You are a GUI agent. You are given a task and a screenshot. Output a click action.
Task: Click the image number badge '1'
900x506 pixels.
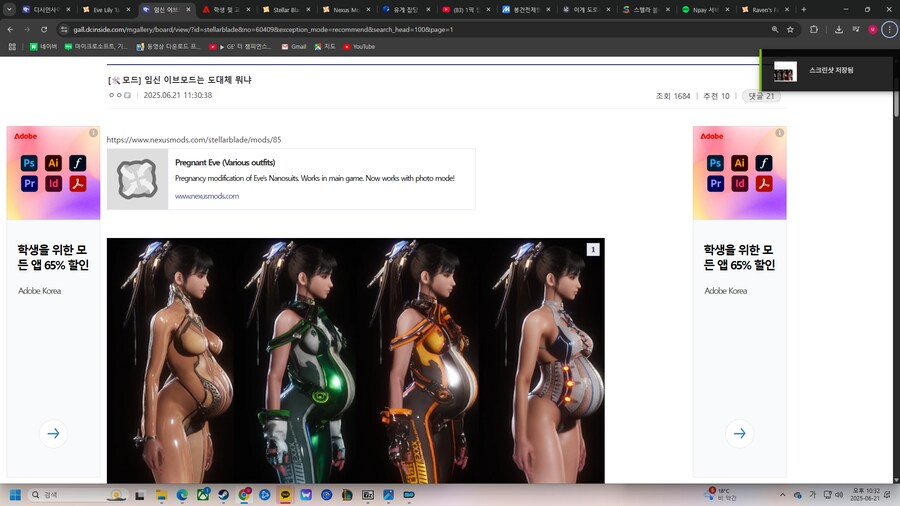click(x=593, y=250)
